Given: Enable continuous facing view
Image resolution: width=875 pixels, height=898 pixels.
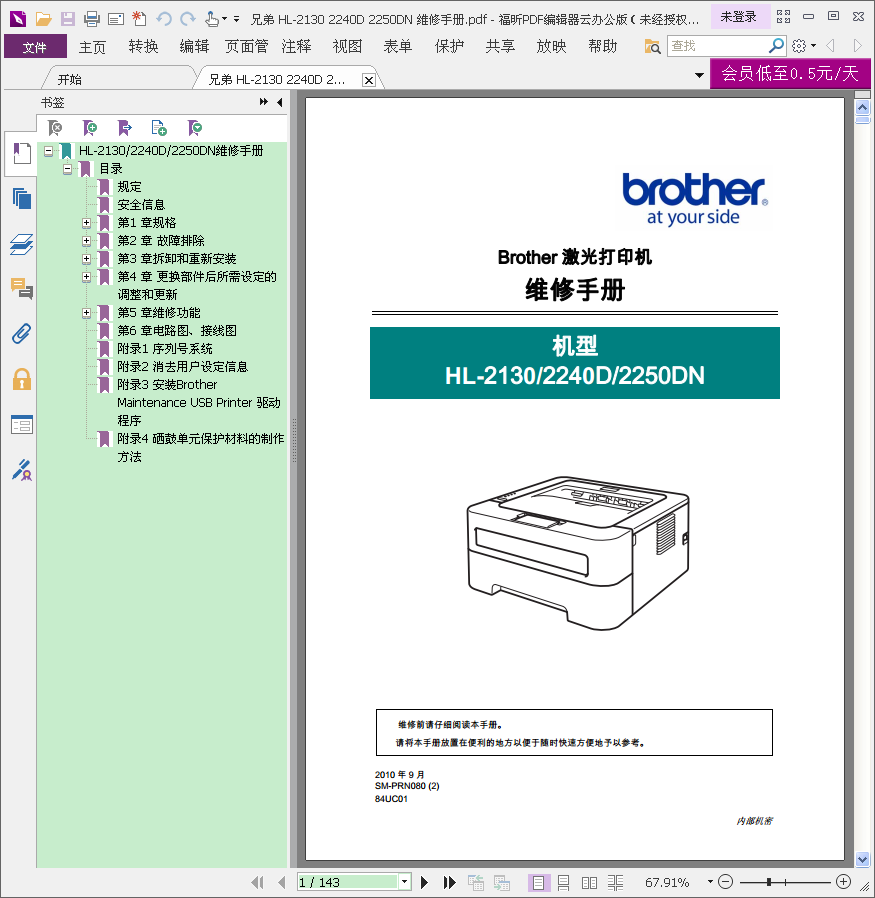Looking at the screenshot, I should [616, 883].
